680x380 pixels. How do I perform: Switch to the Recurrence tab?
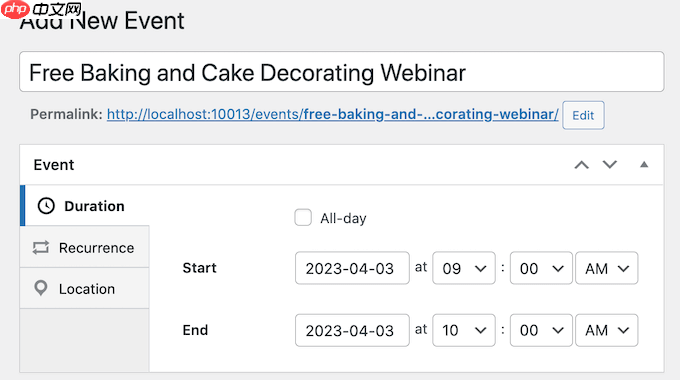[x=85, y=247]
